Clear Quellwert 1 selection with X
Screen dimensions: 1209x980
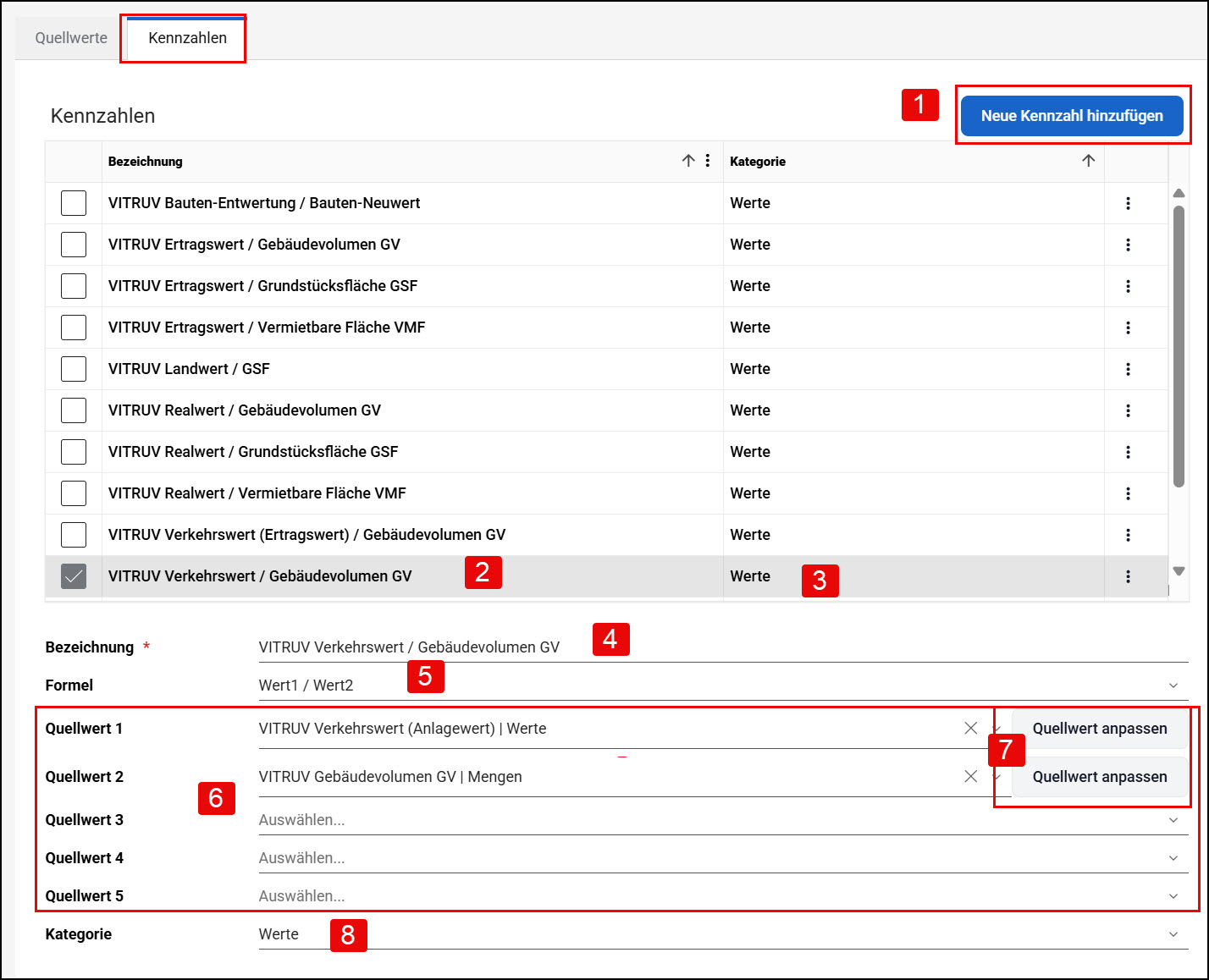(x=971, y=728)
